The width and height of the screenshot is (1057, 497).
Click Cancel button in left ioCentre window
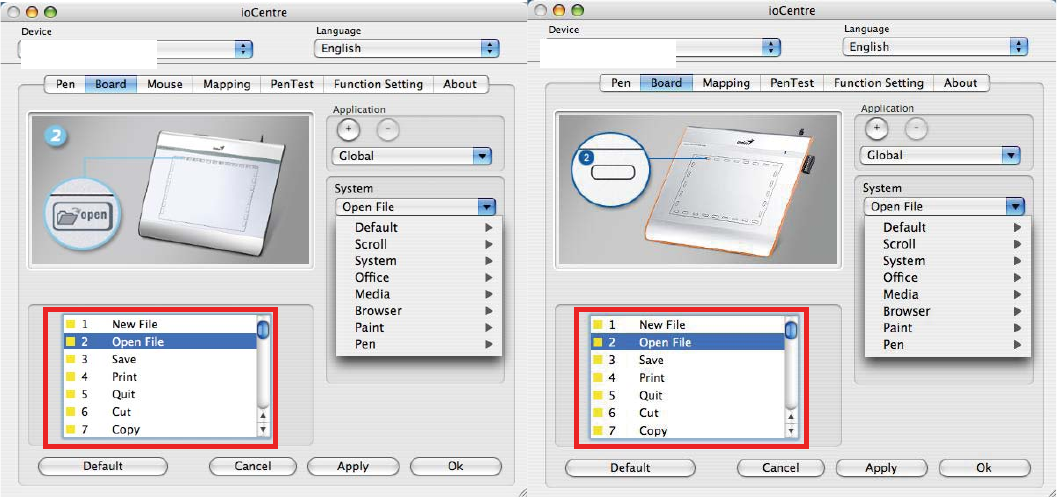point(253,466)
